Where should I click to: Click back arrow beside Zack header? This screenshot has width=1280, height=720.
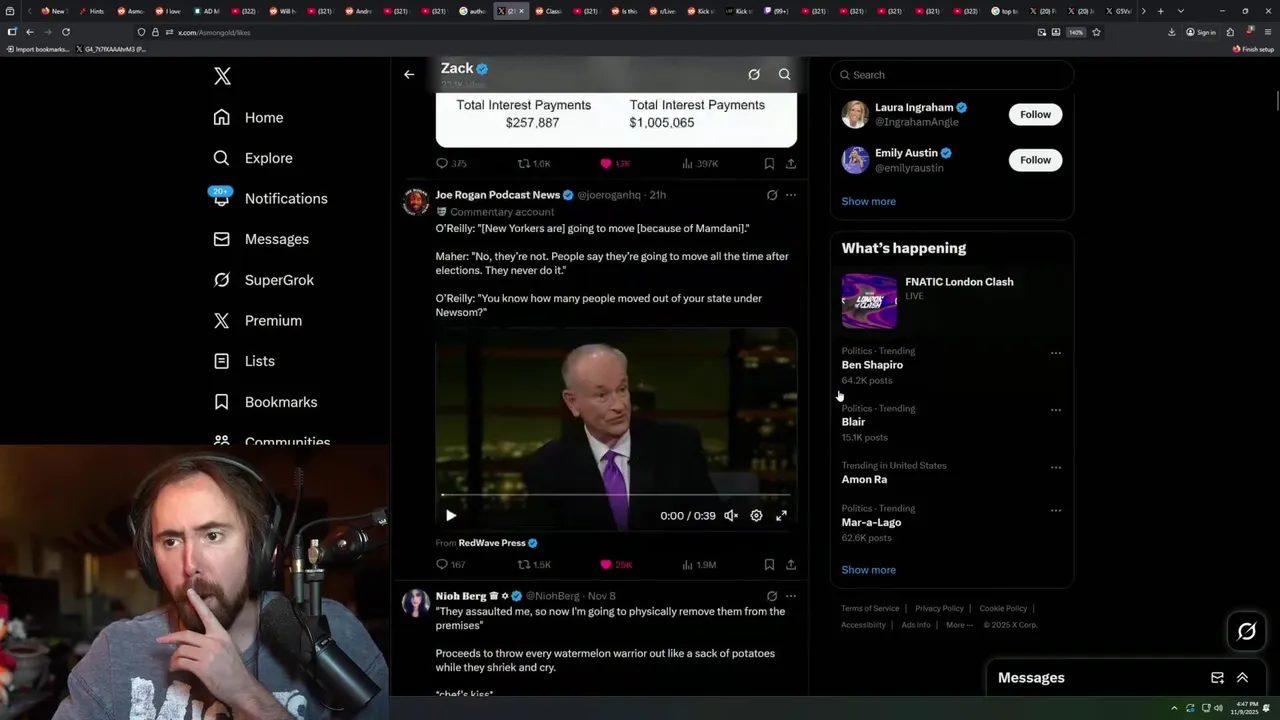point(409,74)
